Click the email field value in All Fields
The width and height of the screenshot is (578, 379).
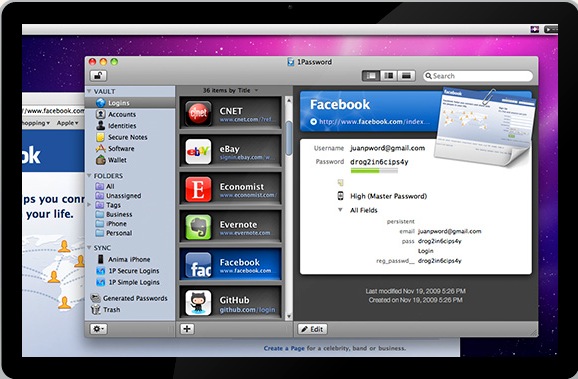[x=449, y=231]
